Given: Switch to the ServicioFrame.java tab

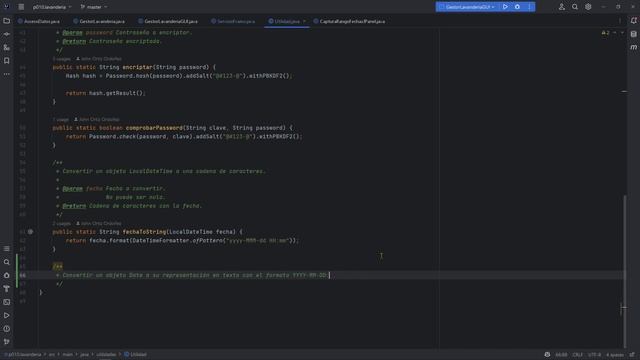Looking at the screenshot, I should click(233, 21).
